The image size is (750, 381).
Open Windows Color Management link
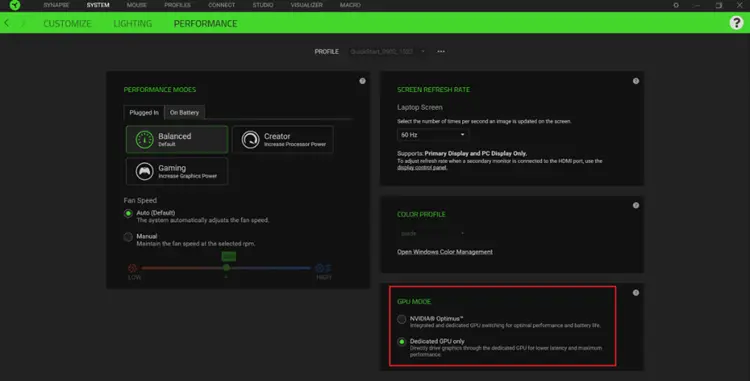[x=445, y=252]
